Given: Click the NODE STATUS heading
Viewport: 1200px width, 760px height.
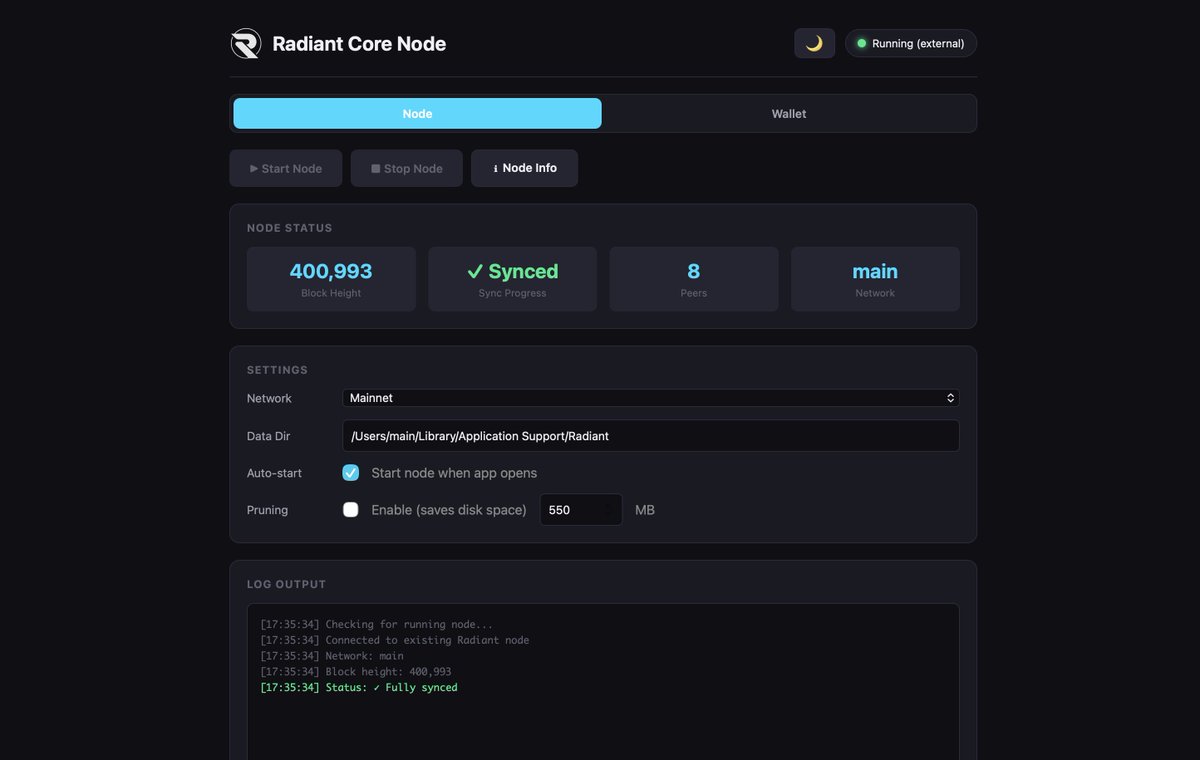Looking at the screenshot, I should click(x=290, y=228).
